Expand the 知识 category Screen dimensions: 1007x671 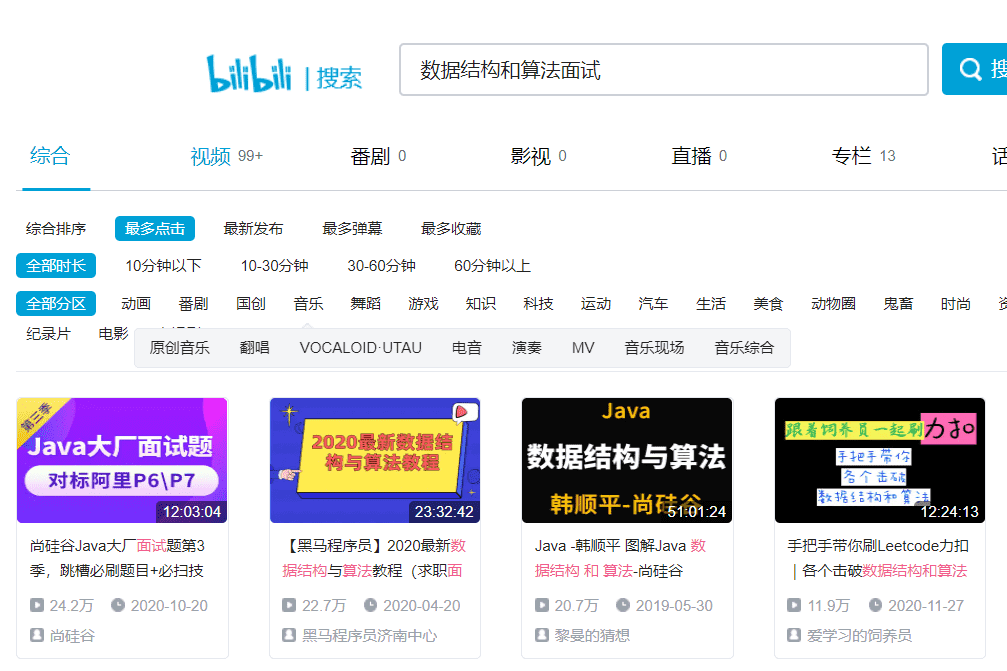480,304
